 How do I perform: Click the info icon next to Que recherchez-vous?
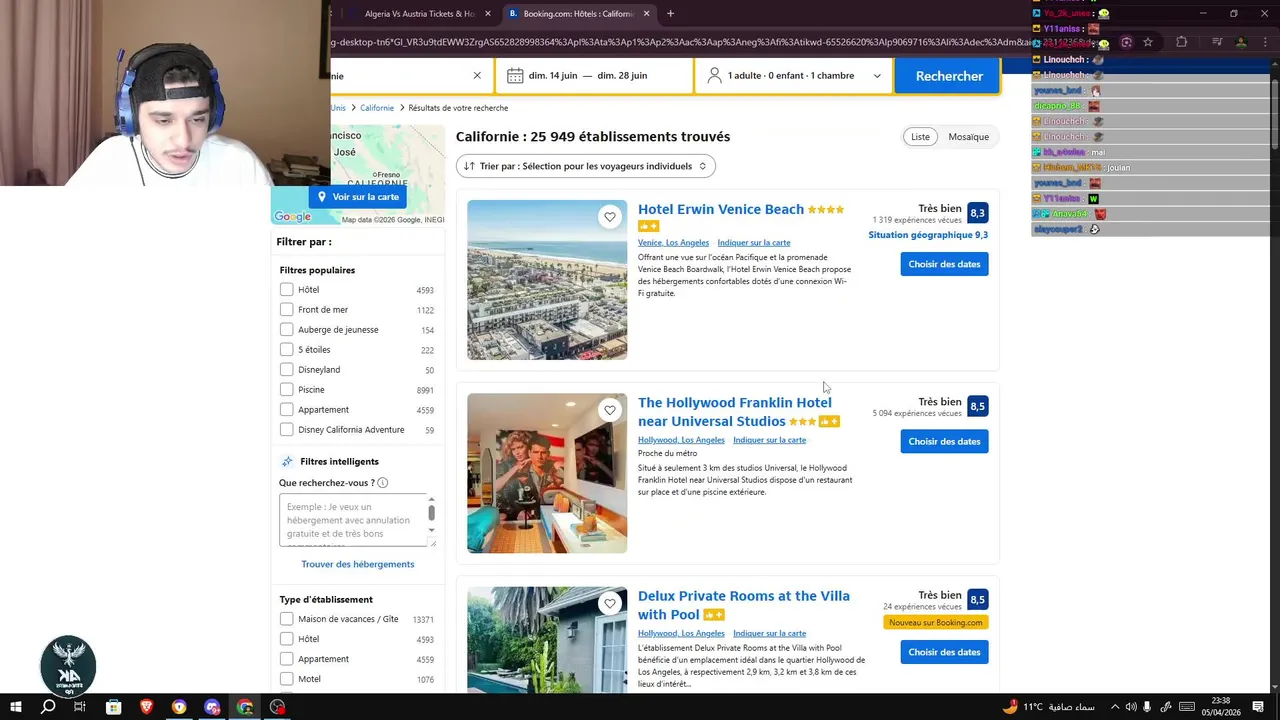tap(382, 483)
